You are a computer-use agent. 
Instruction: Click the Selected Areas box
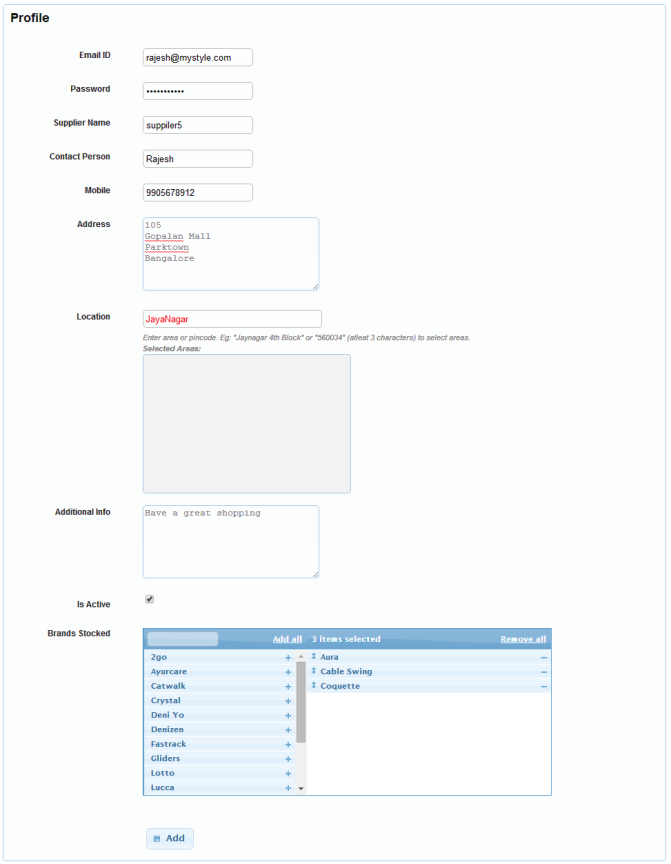(x=247, y=424)
